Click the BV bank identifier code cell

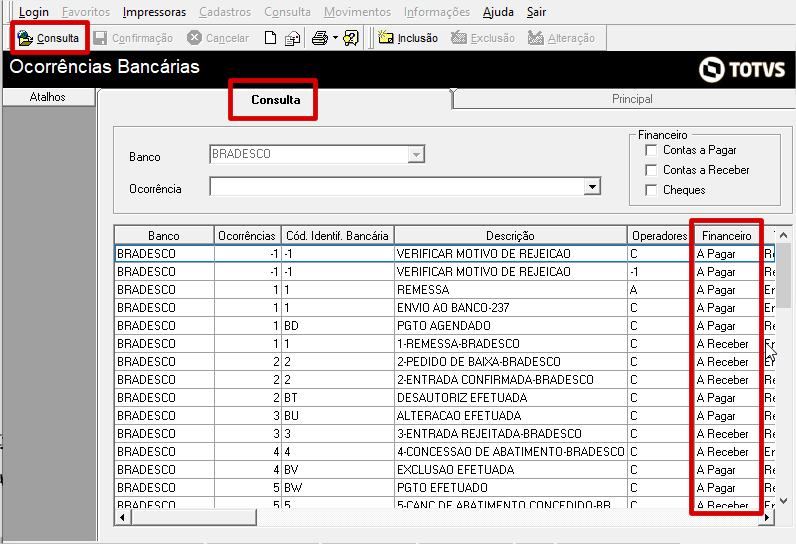(338, 470)
